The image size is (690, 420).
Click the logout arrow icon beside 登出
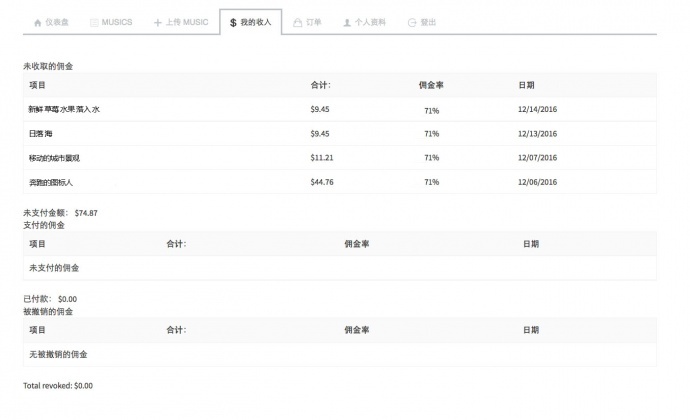coord(412,21)
